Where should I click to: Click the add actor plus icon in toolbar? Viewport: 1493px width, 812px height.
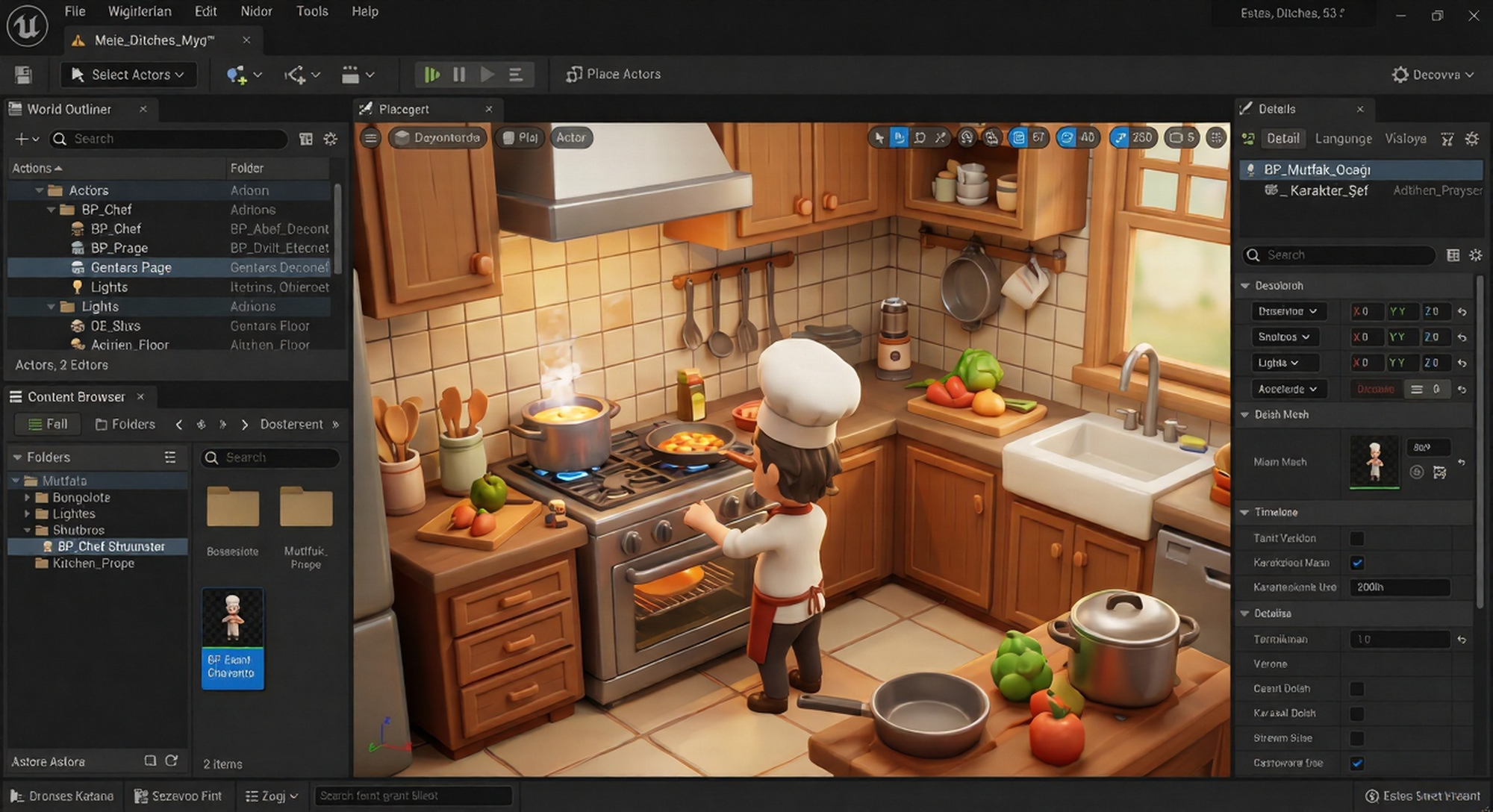tap(237, 75)
